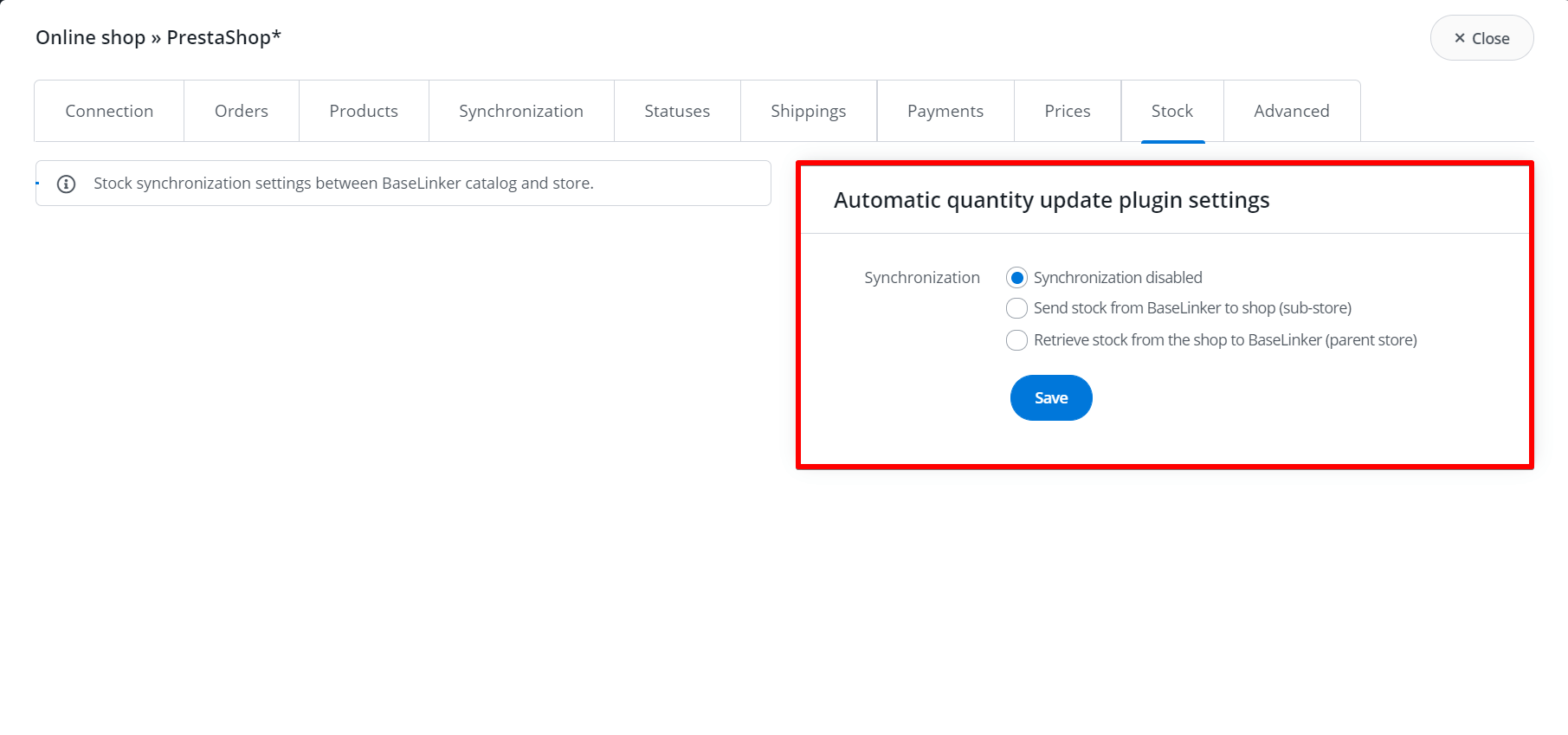
Task: Go to the Synchronization tab
Action: tap(521, 111)
